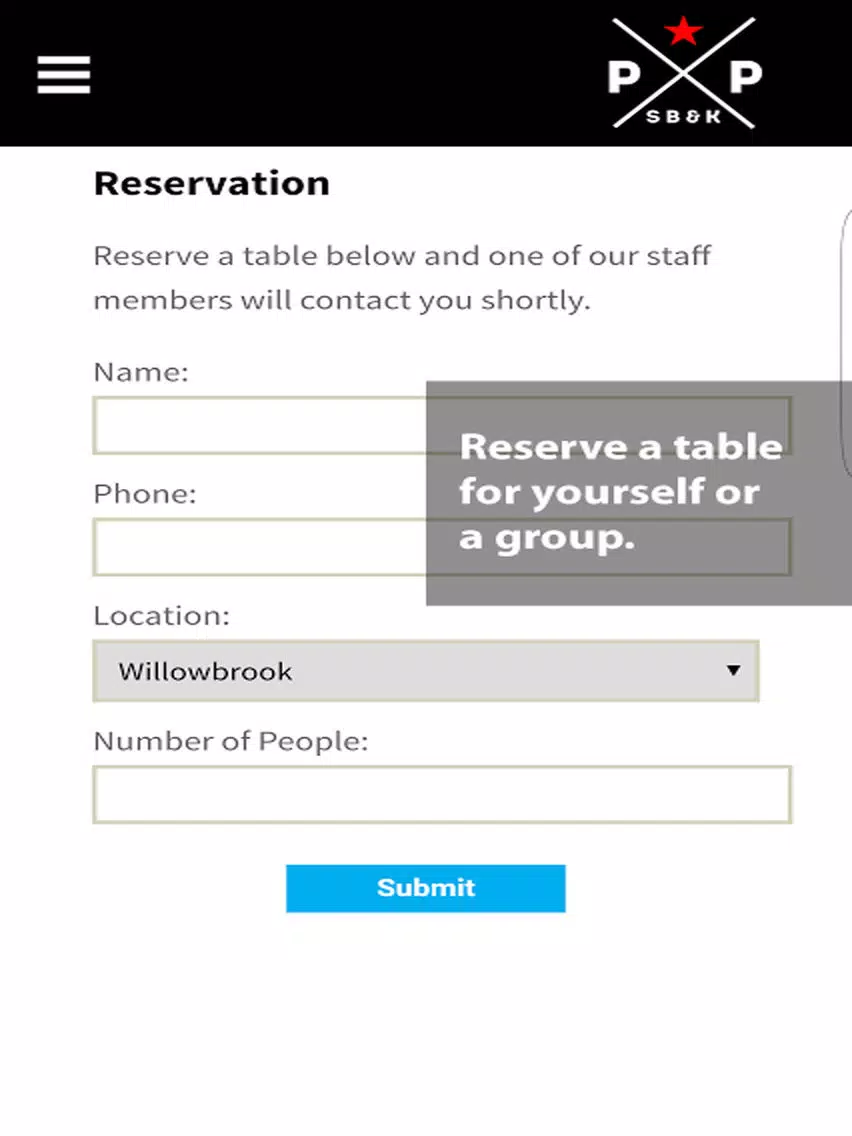Click the staff contact description text
852x1136 pixels.
pyautogui.click(x=402, y=278)
